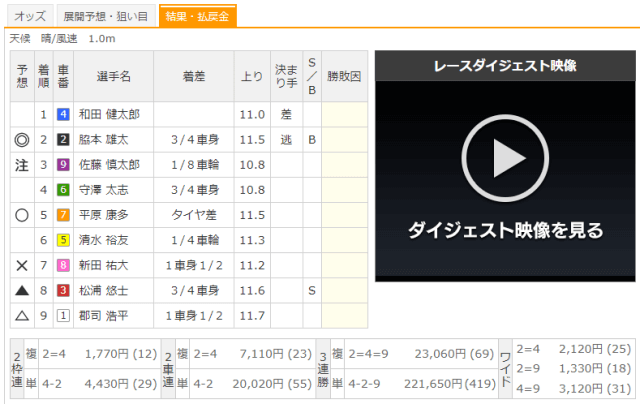Image resolution: width=640 pixels, height=404 pixels.
Task: Click the 着差 column header
Action: click(194, 76)
